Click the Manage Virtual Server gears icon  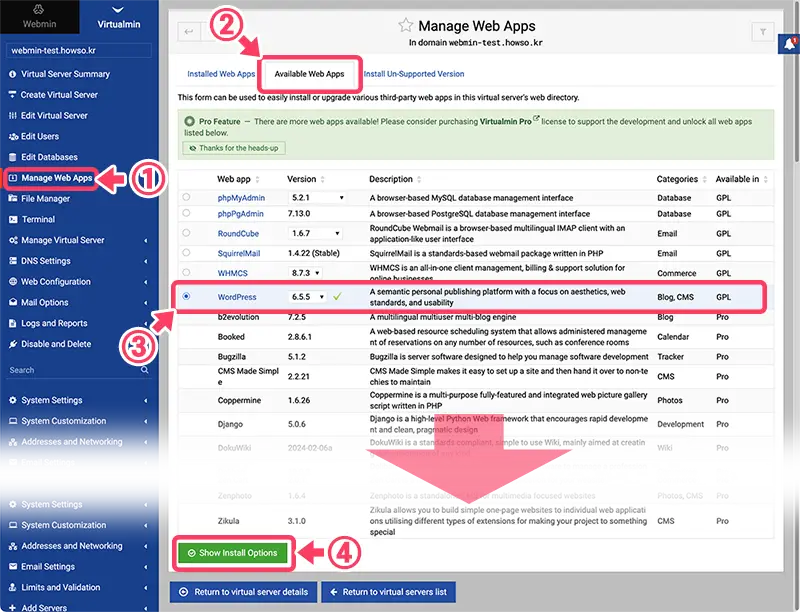(x=13, y=240)
